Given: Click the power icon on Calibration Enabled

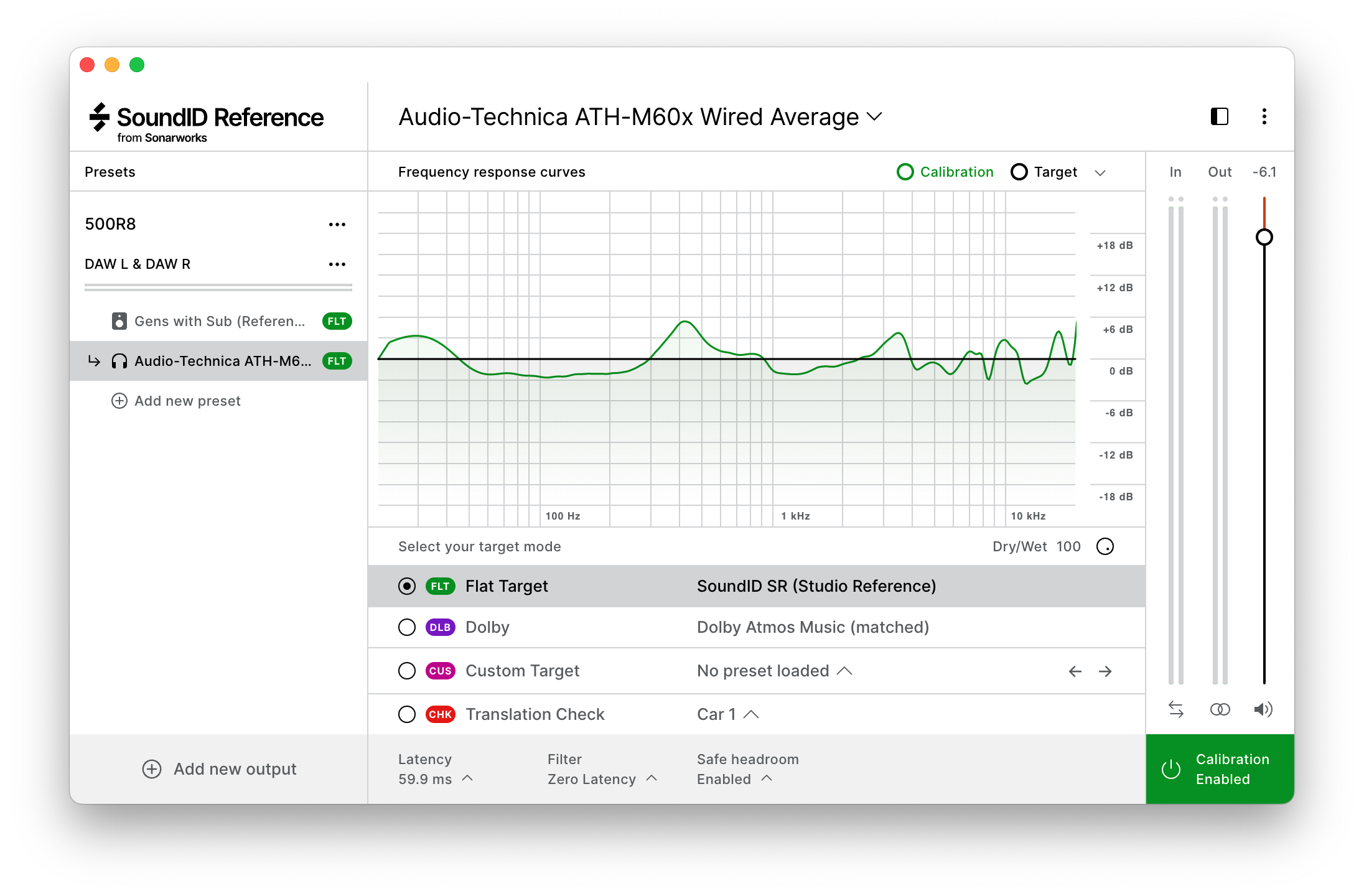Looking at the screenshot, I should point(1170,768).
